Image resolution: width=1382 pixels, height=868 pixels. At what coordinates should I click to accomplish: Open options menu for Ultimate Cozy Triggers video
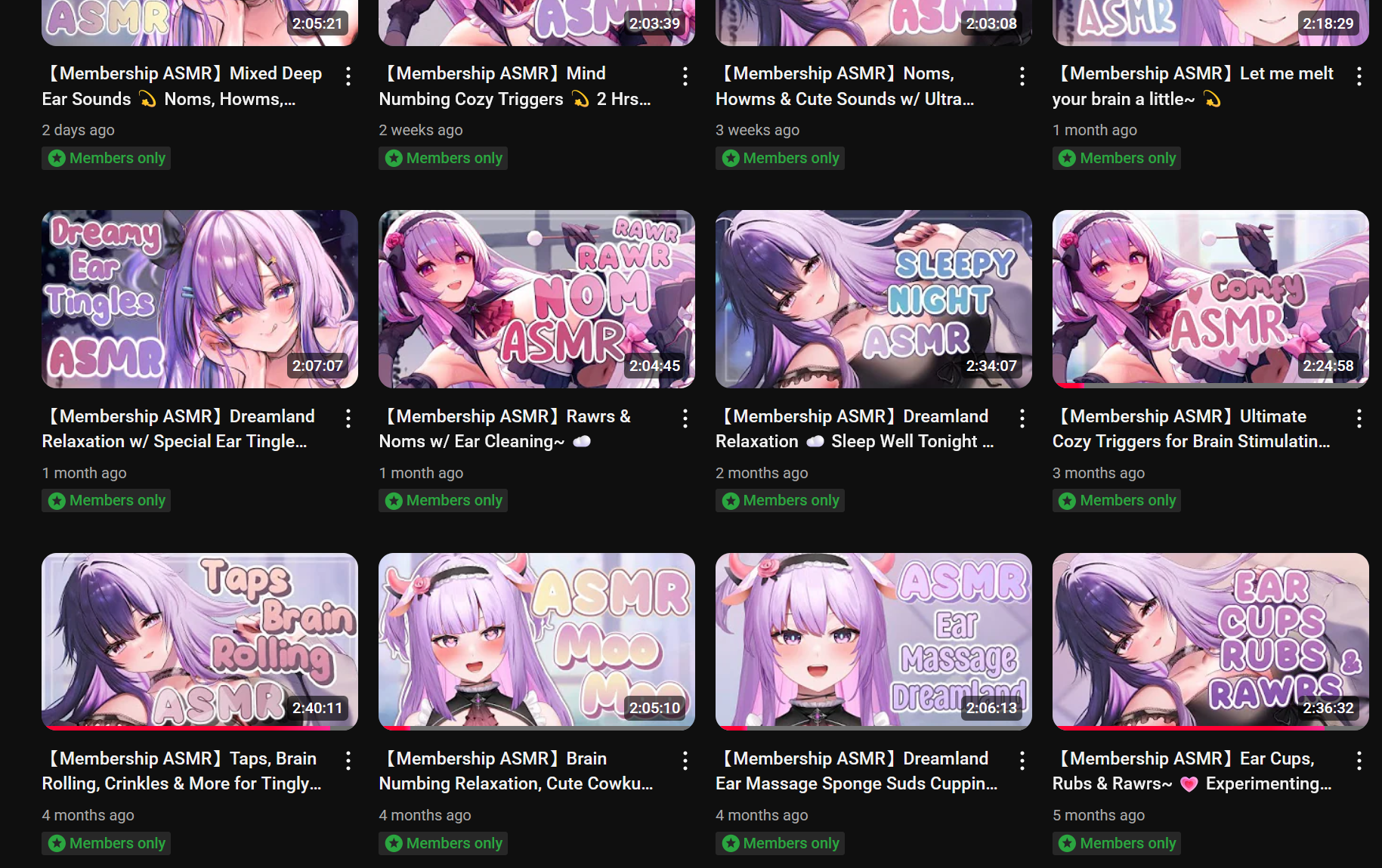tap(1359, 419)
